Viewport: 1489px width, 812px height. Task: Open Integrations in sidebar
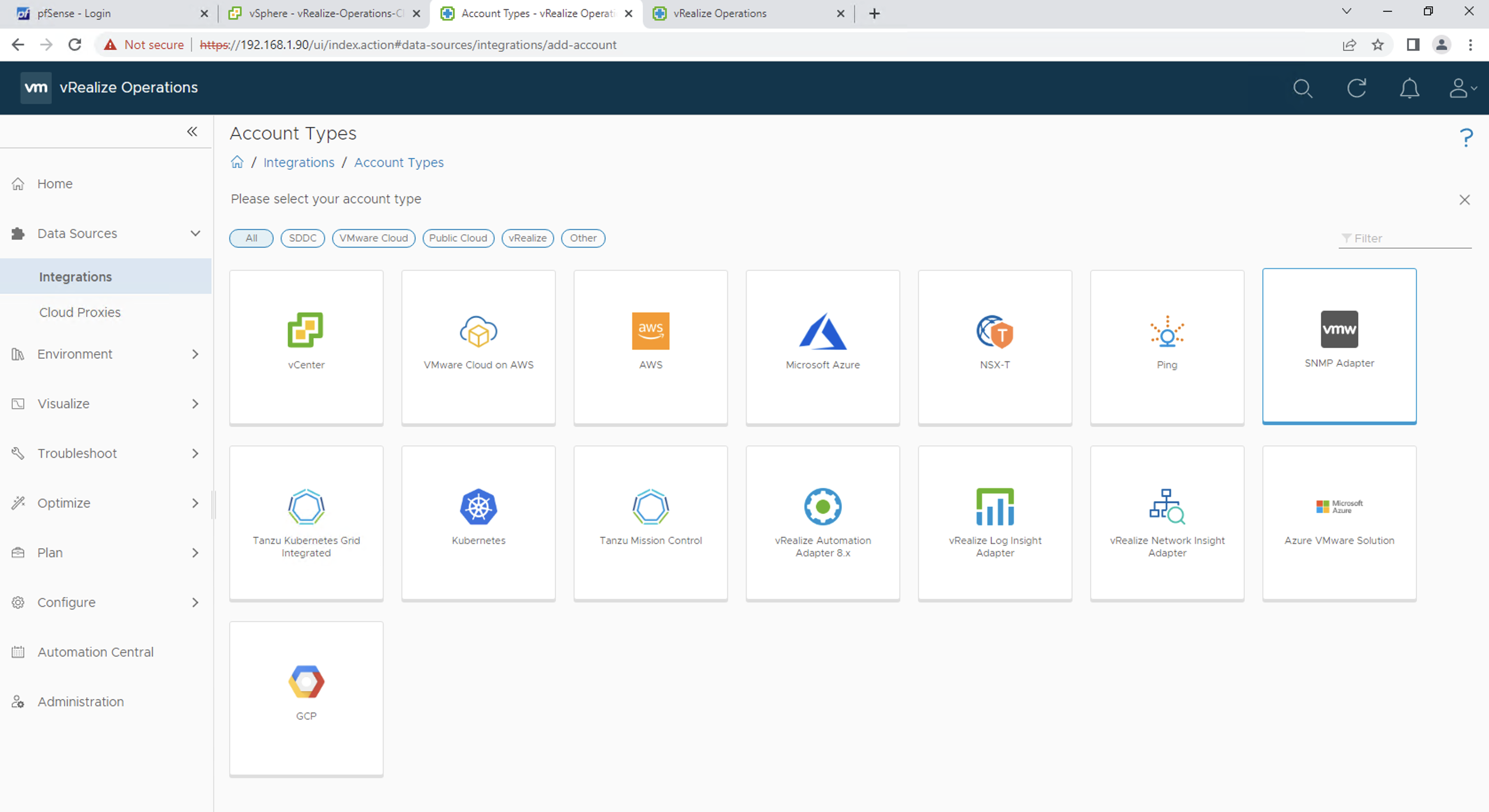(106, 276)
